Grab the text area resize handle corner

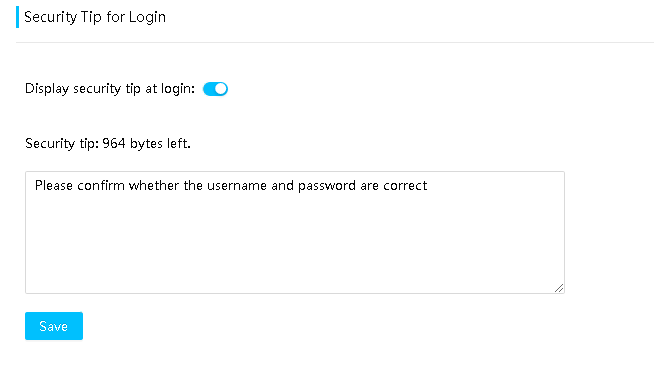click(x=559, y=288)
